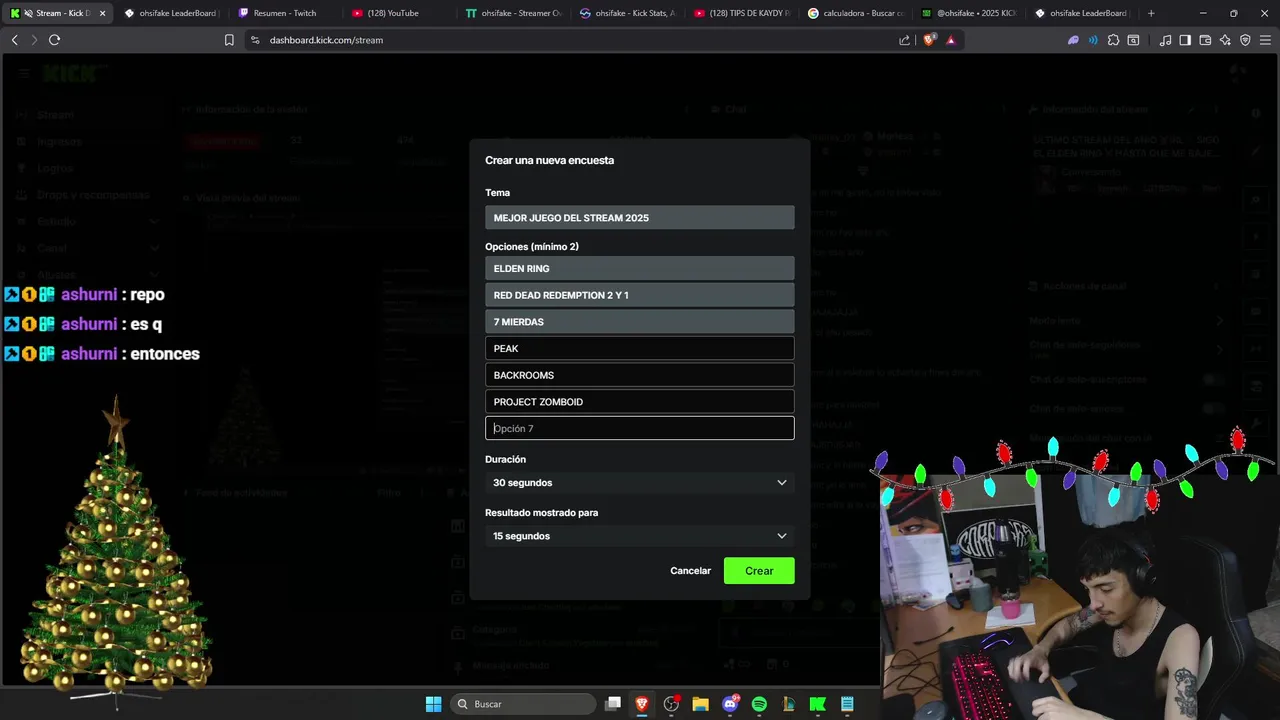Open Spotify from the taskbar
1280x720 pixels.
pyautogui.click(x=759, y=704)
